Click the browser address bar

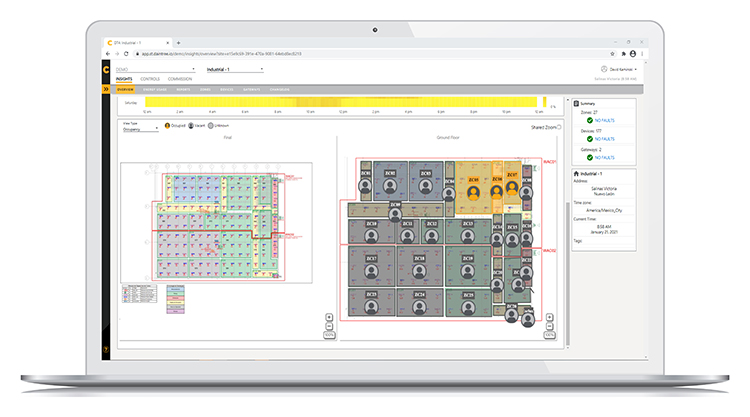pos(371,54)
